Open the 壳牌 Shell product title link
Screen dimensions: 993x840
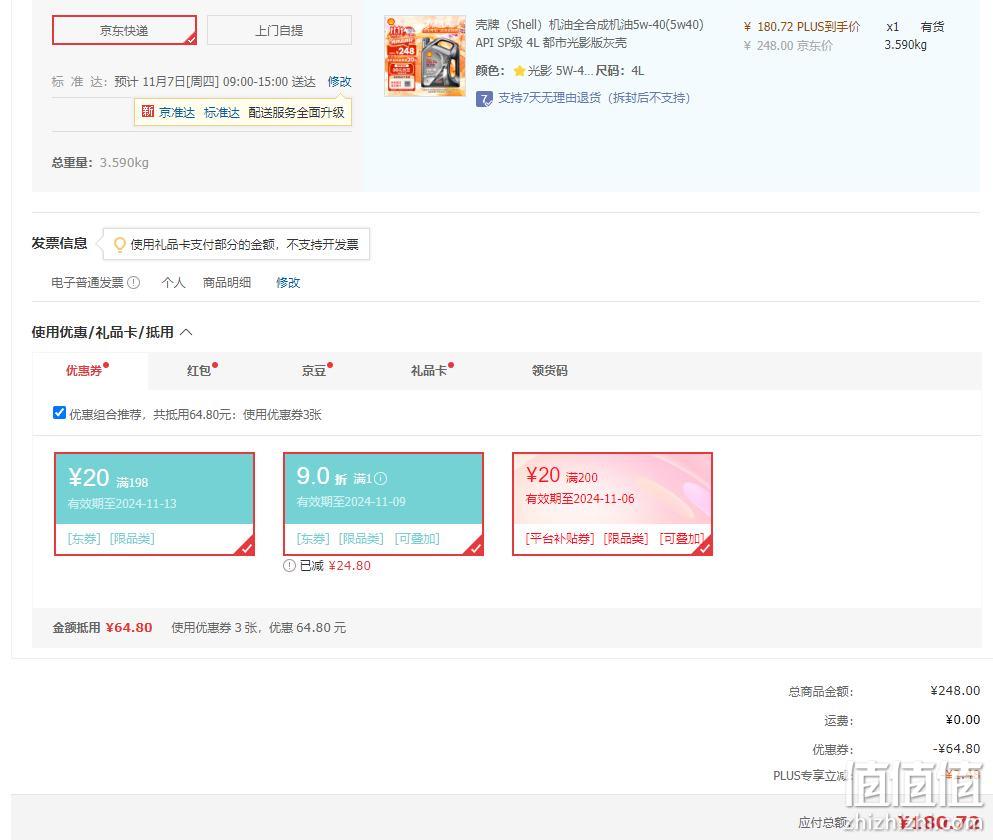(589, 34)
